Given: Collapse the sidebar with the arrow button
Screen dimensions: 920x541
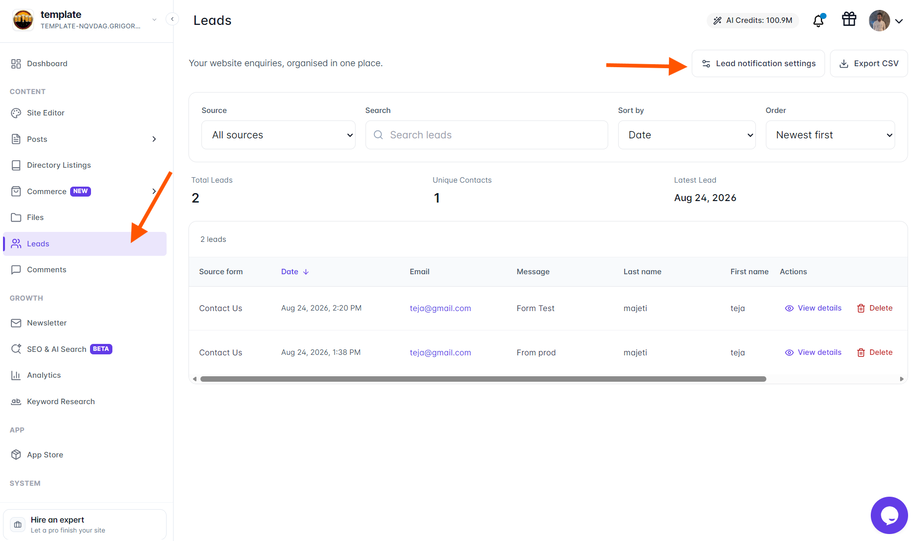Looking at the screenshot, I should coord(172,19).
